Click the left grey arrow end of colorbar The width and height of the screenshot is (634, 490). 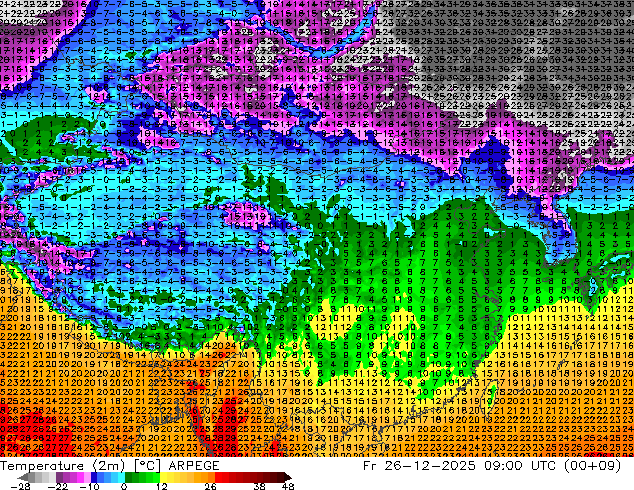[x=23, y=477]
